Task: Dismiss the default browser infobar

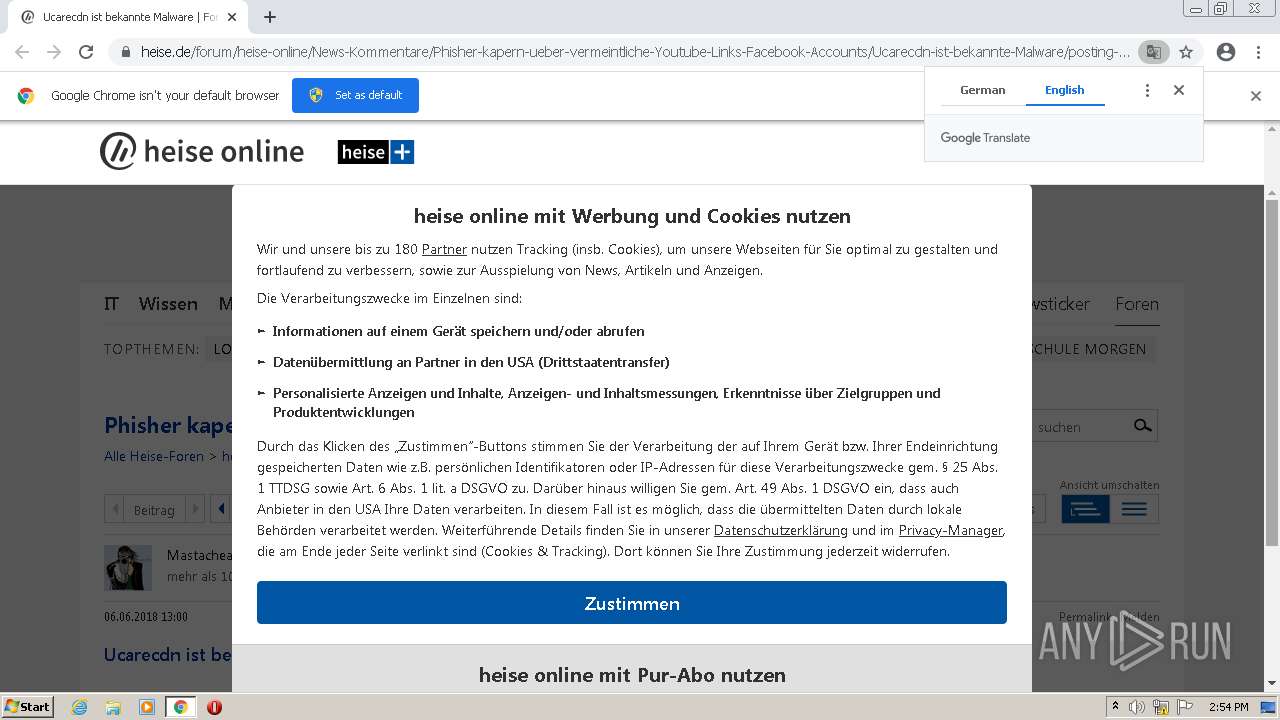Action: (x=1256, y=96)
